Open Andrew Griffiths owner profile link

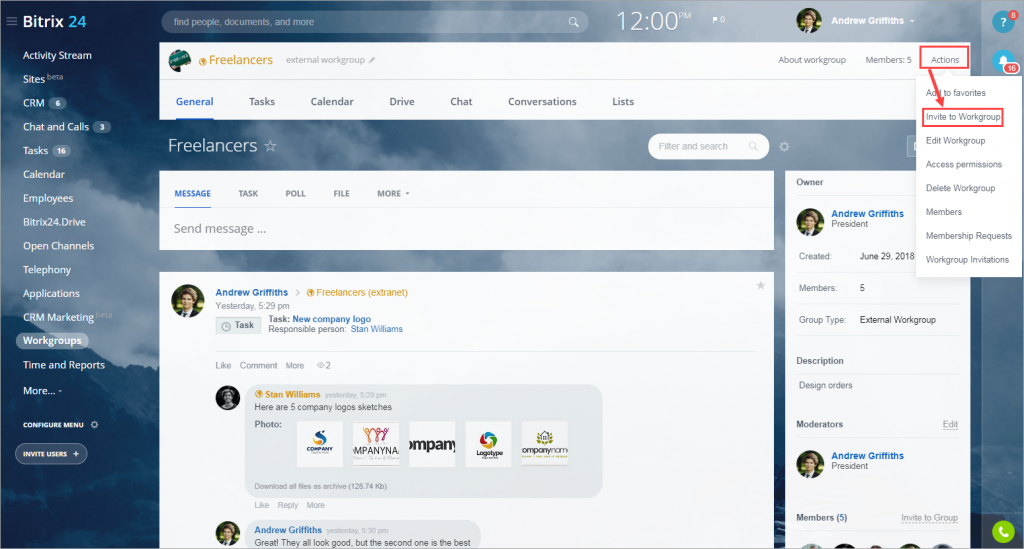pos(867,213)
